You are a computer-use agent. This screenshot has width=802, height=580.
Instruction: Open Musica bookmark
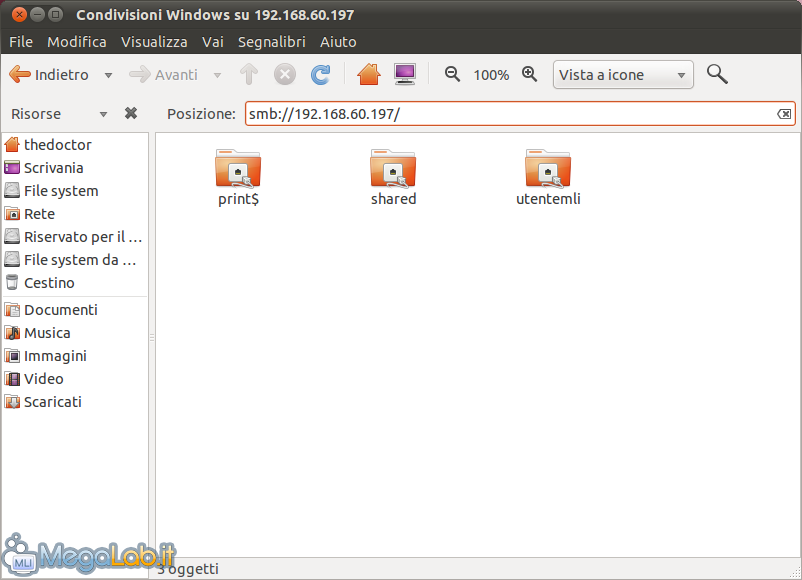(75, 333)
